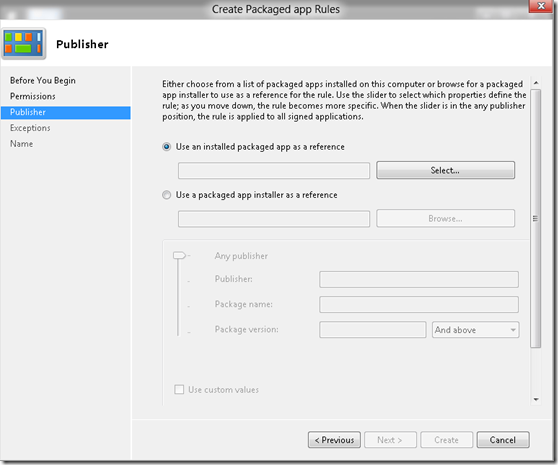558x465 pixels.
Task: Select the Publisher step in sidebar
Action: [66, 112]
